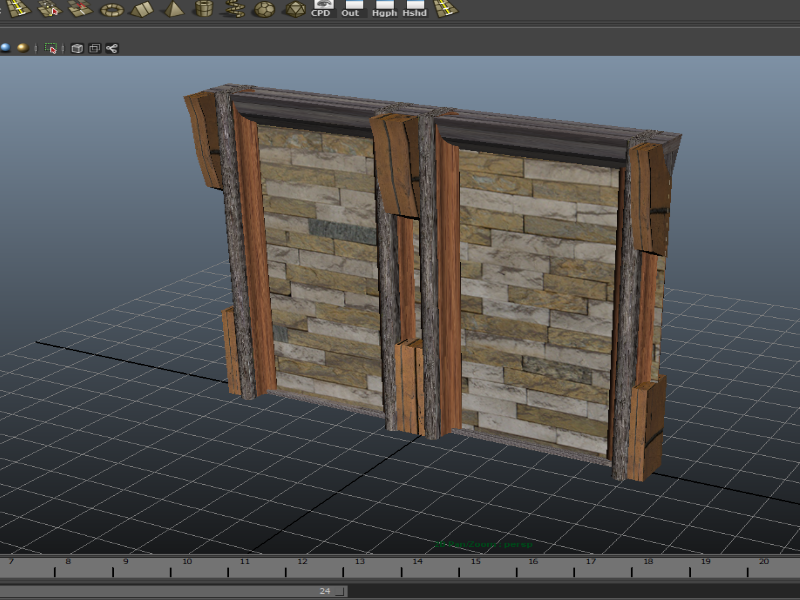Click the overlapping boxes panel icon
Viewport: 800px width, 600px height.
tap(94, 47)
